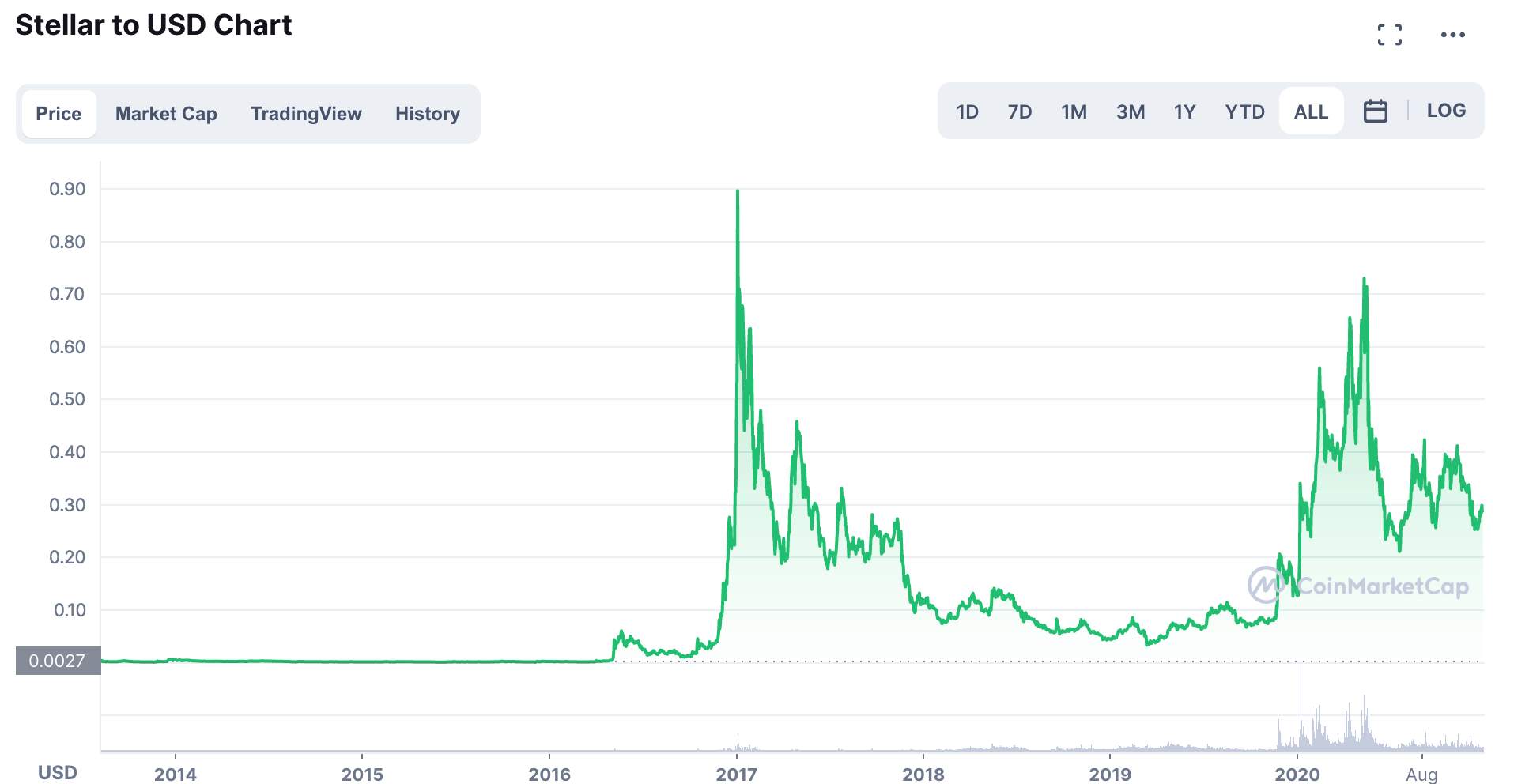The height and width of the screenshot is (784, 1529).
Task: Switch to the YTD range
Action: [x=1244, y=111]
